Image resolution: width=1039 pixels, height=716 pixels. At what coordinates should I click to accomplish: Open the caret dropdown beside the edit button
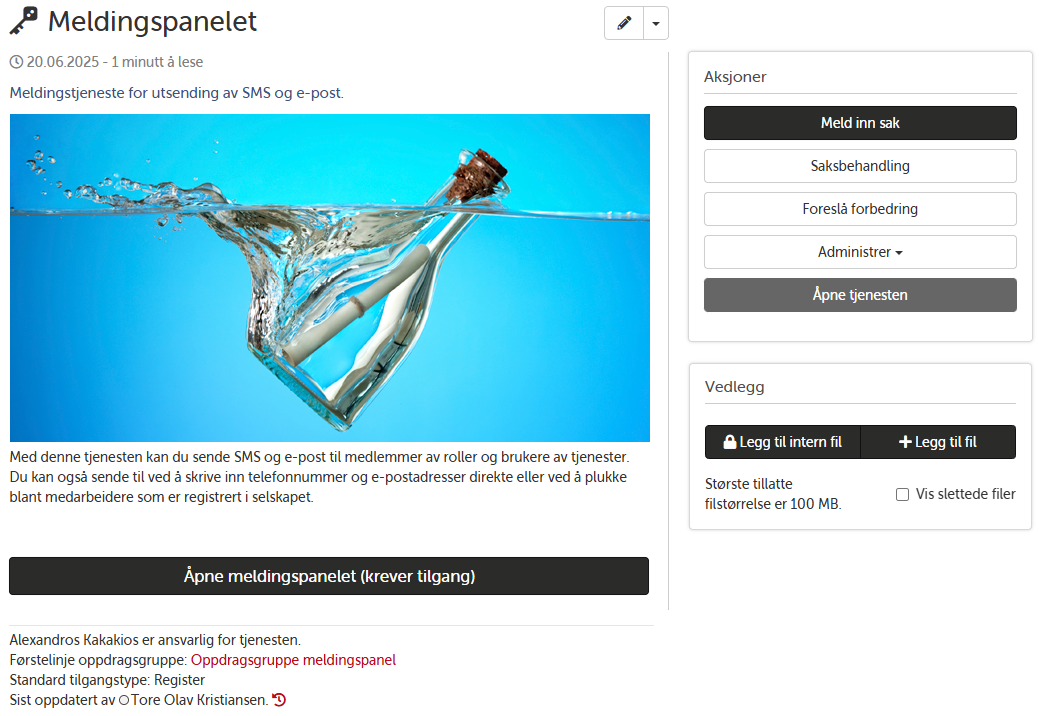point(655,24)
